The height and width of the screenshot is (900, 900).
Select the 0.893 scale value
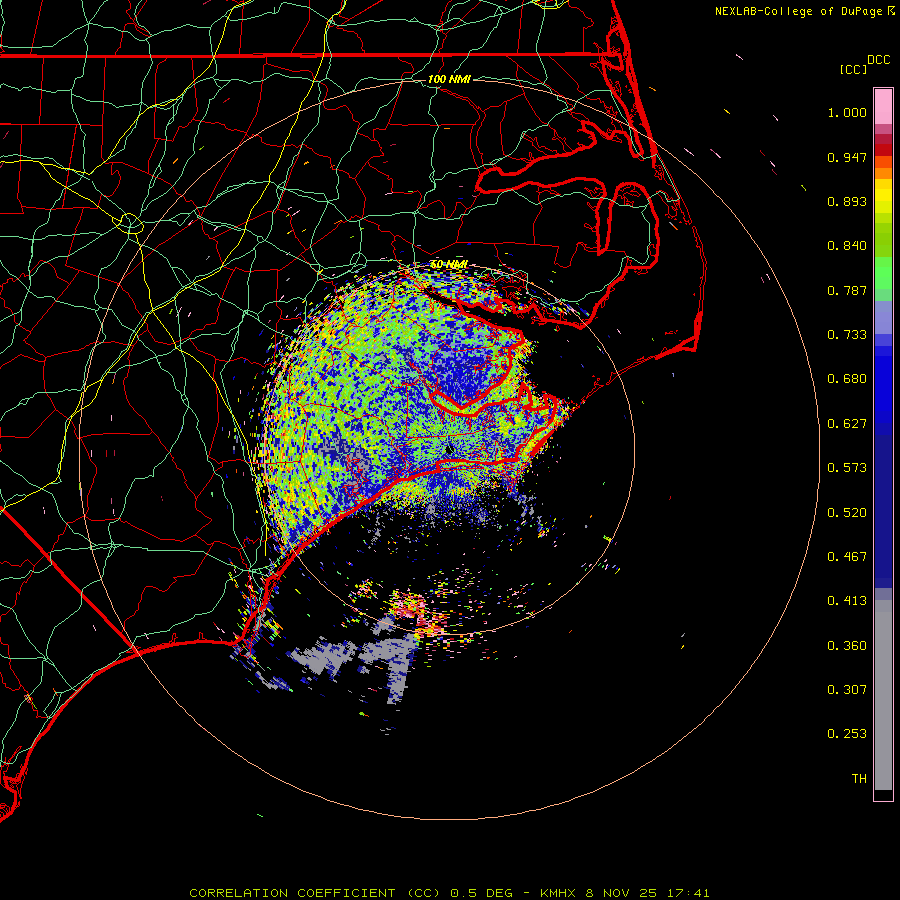[847, 201]
